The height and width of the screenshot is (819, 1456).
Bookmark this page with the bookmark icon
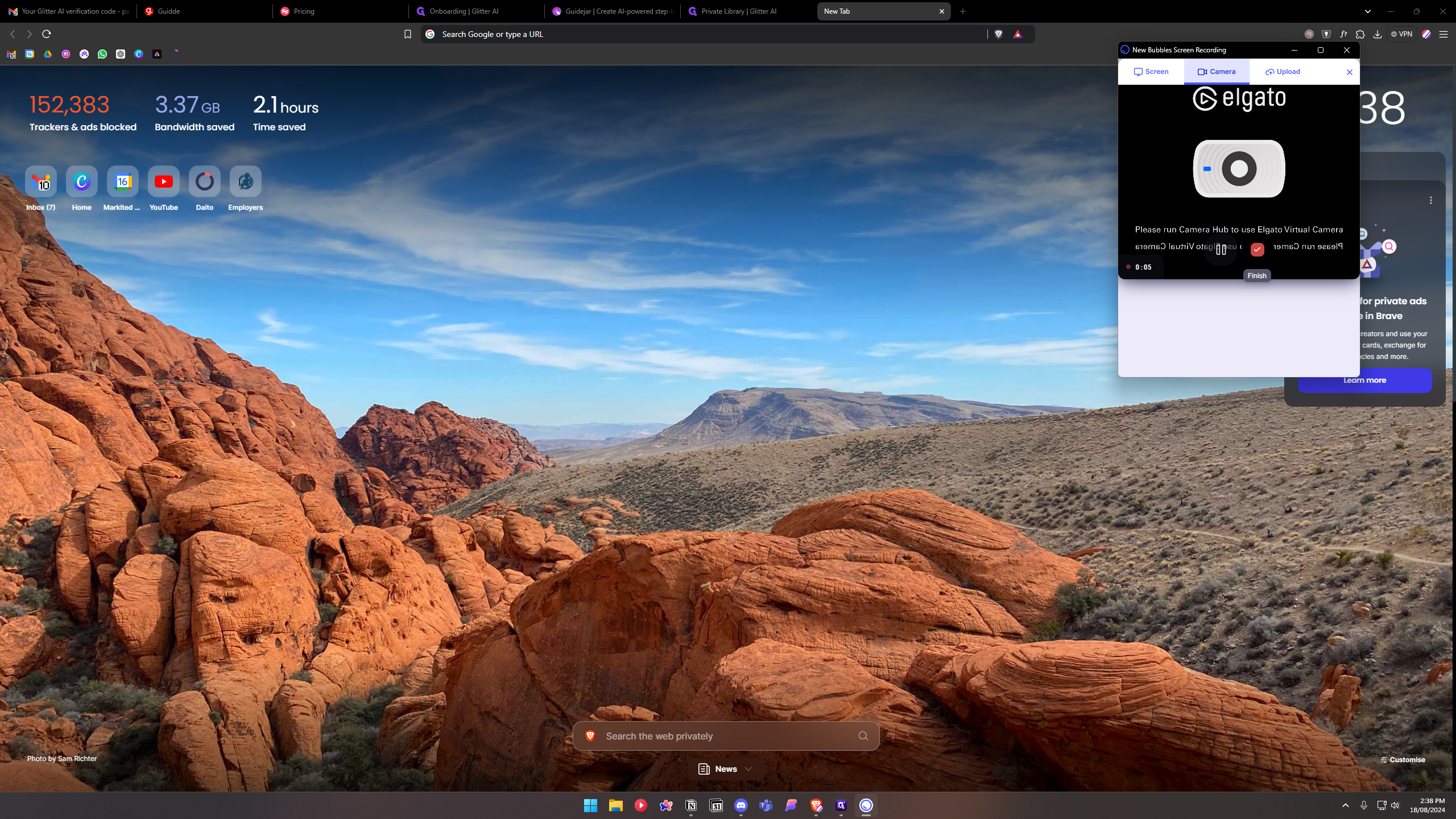click(x=407, y=34)
